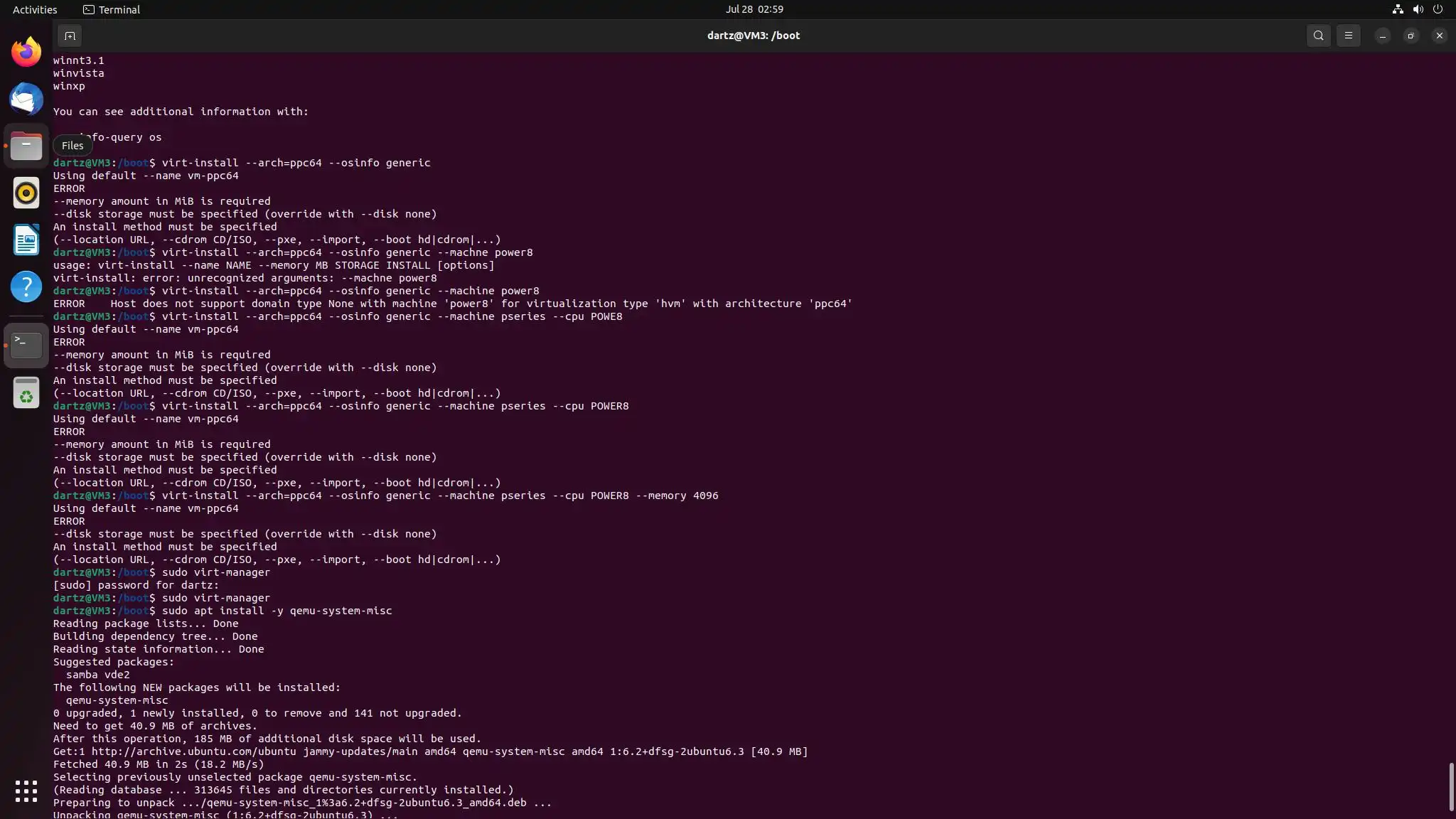Open a new terminal tab

70,36
